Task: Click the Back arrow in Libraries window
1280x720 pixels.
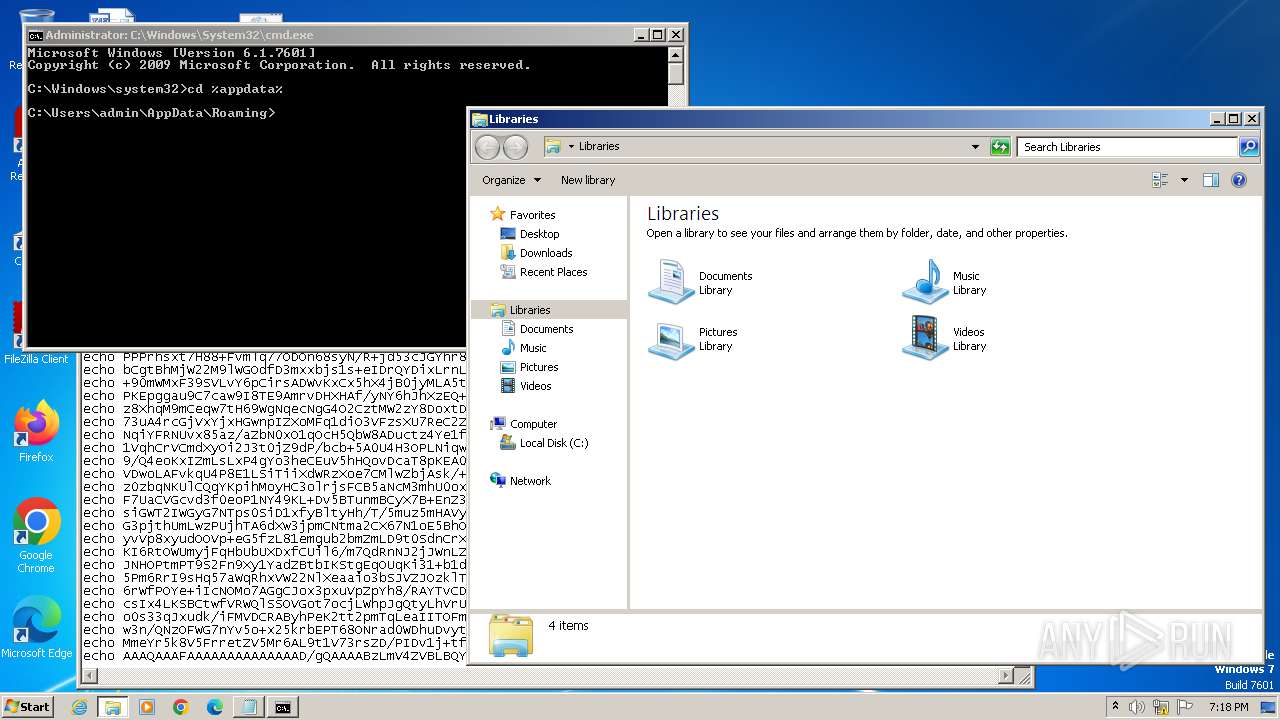Action: [x=487, y=147]
